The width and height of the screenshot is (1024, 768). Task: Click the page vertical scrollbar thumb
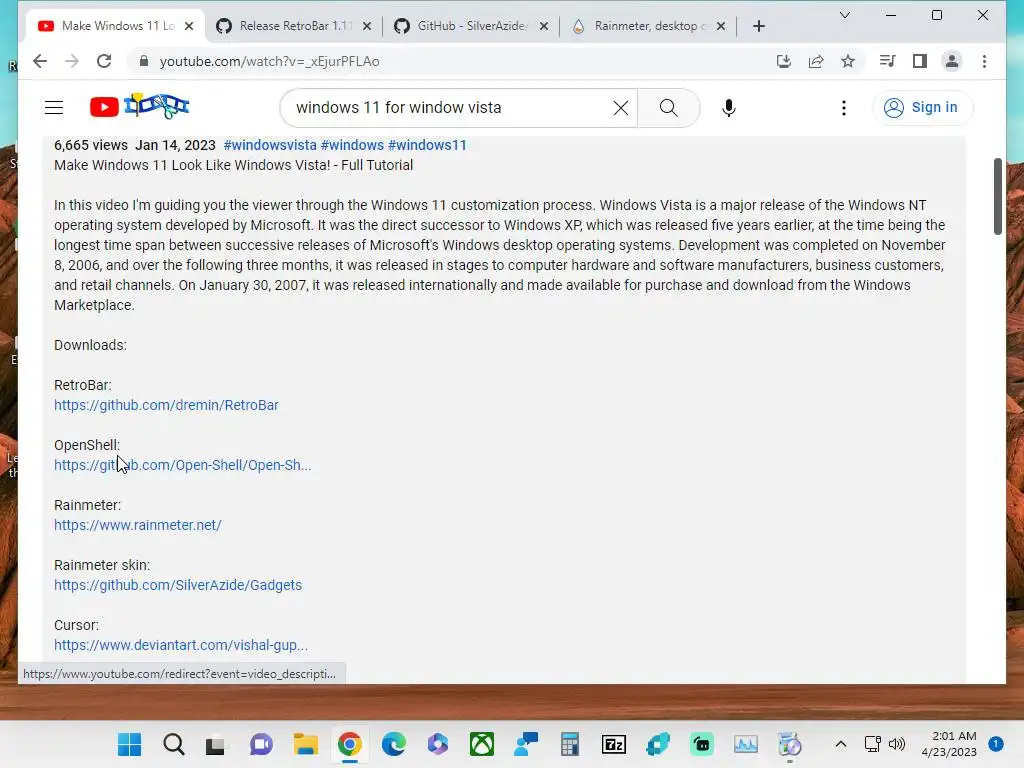[x=997, y=196]
